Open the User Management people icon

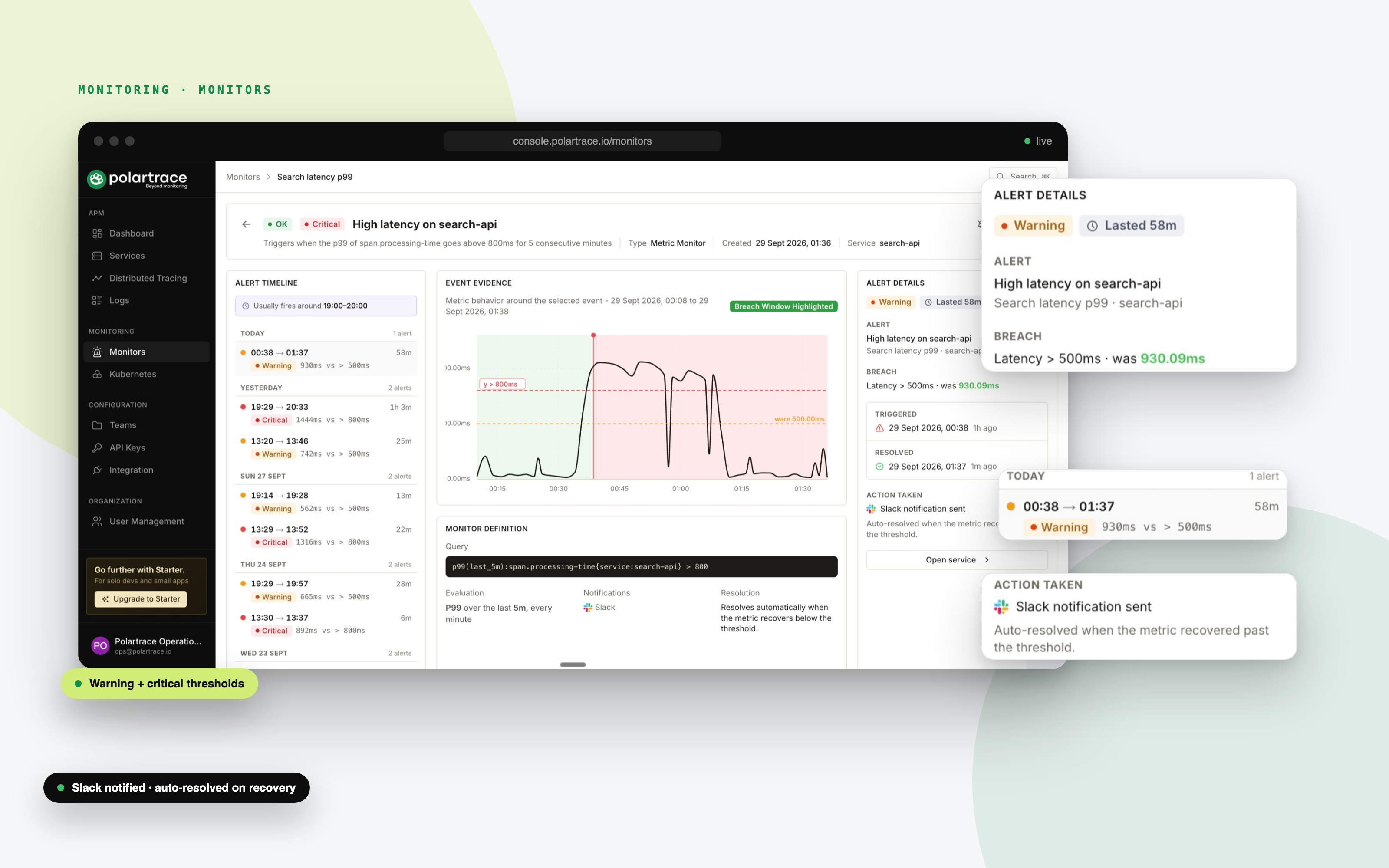[97, 521]
